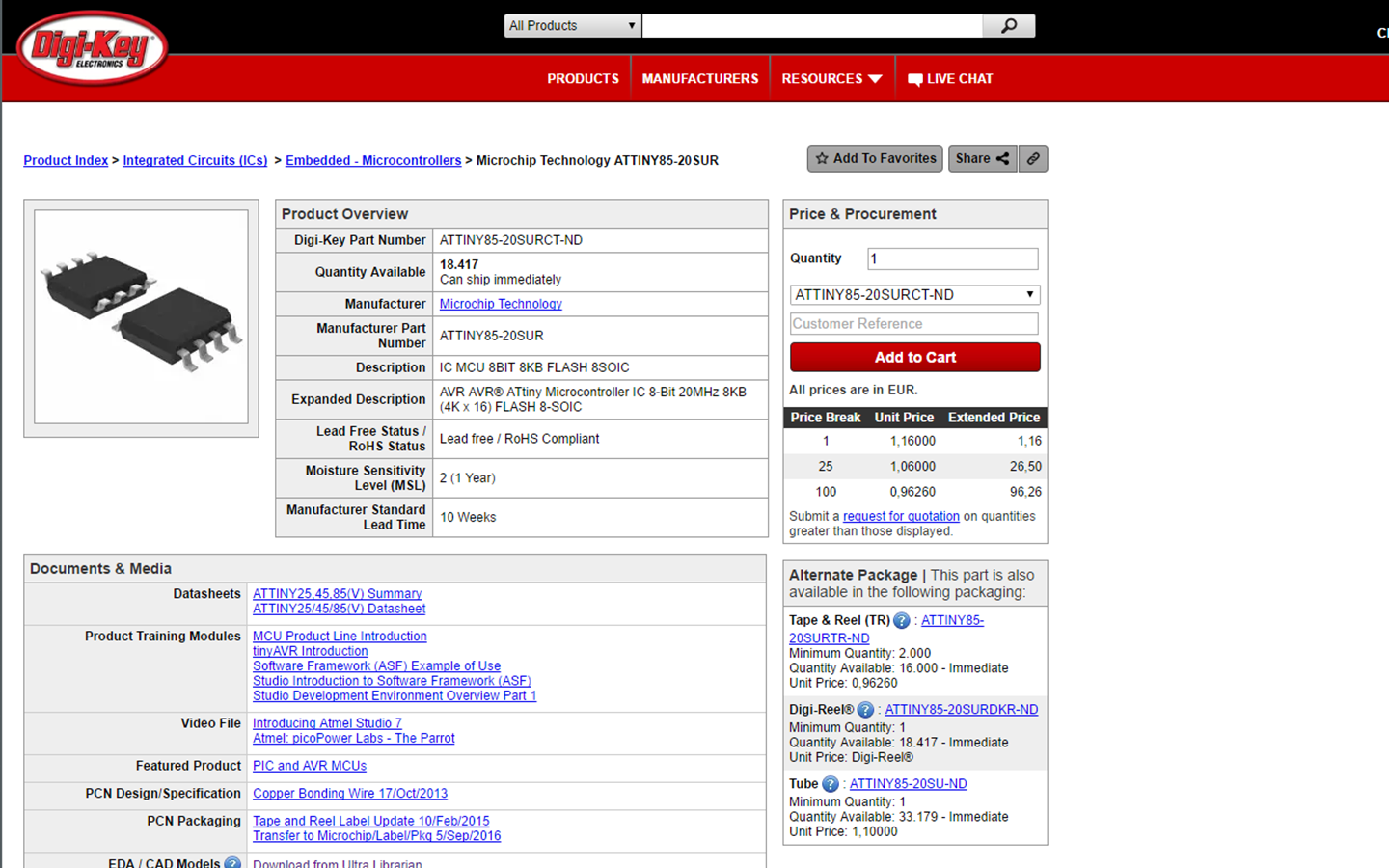The image size is (1389, 868).
Task: Click help icon beside Tube packaging
Action: pos(831,784)
